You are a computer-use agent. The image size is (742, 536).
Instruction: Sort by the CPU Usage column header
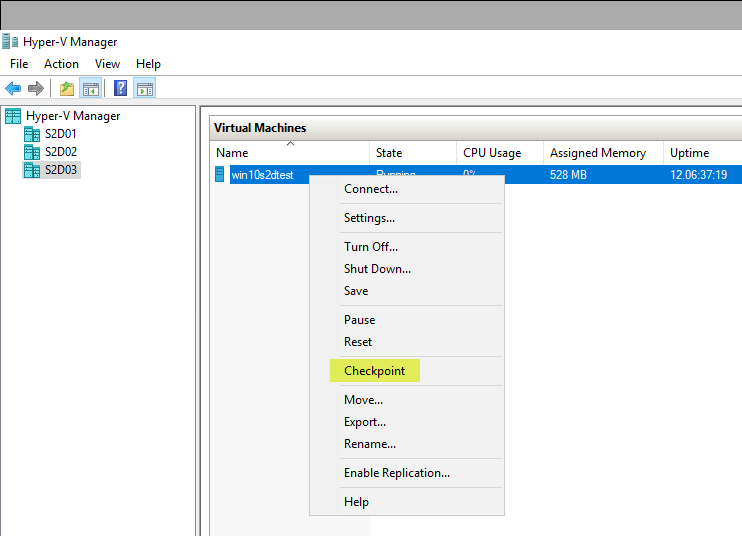pyautogui.click(x=500, y=153)
